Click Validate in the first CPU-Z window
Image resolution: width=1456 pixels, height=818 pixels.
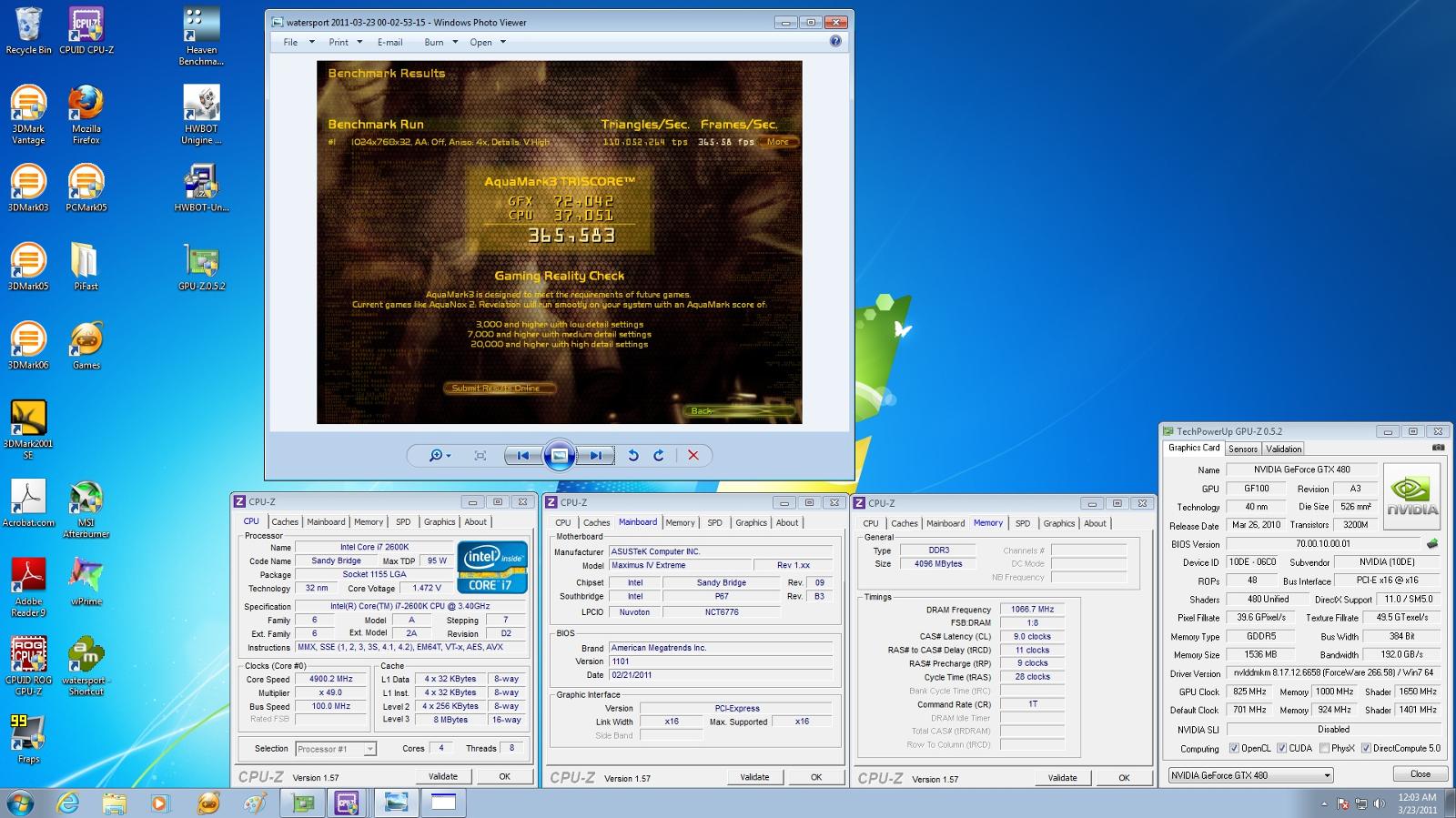(443, 776)
